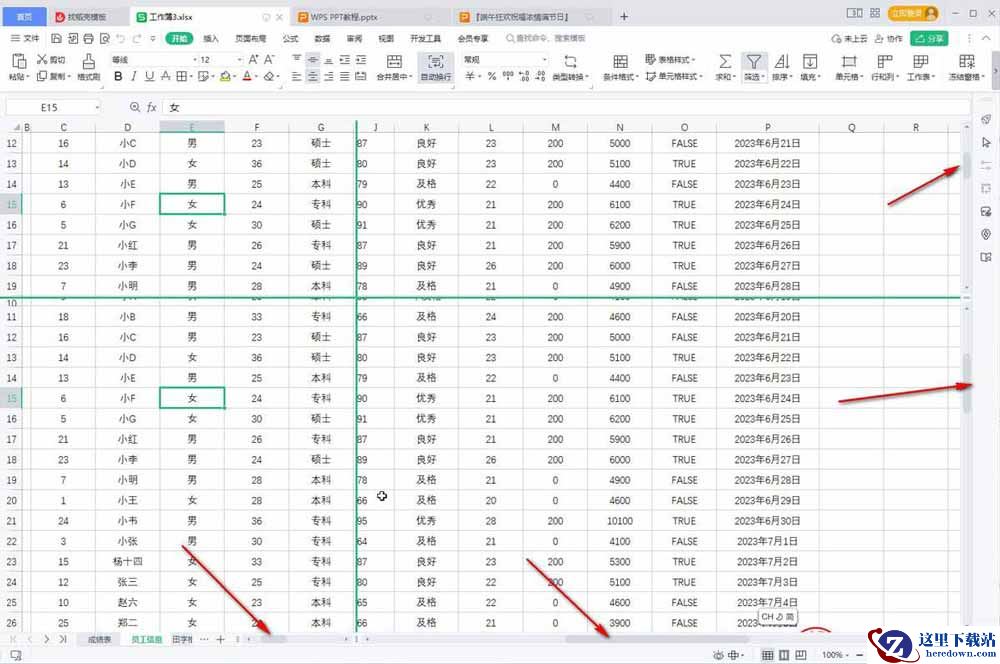The width and height of the screenshot is (1000, 664).
Task: Toggle align text left
Action: point(297,77)
